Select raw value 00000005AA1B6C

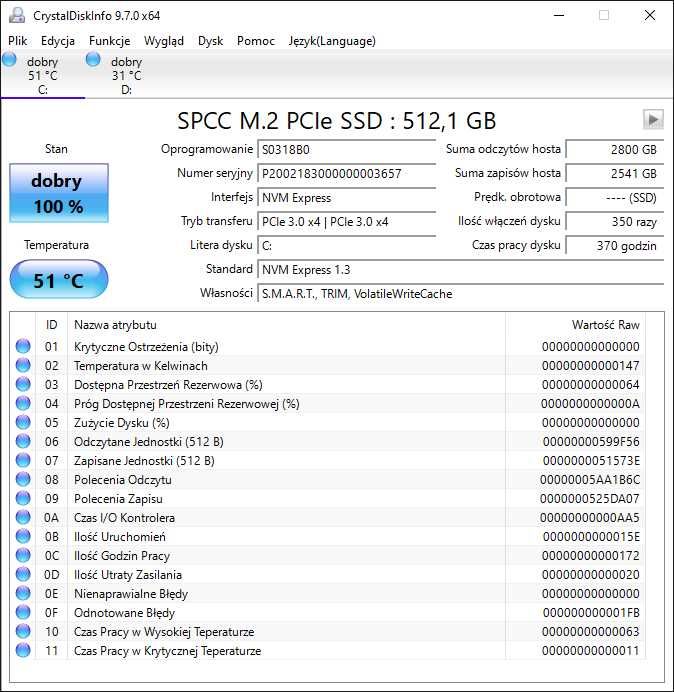pos(590,479)
